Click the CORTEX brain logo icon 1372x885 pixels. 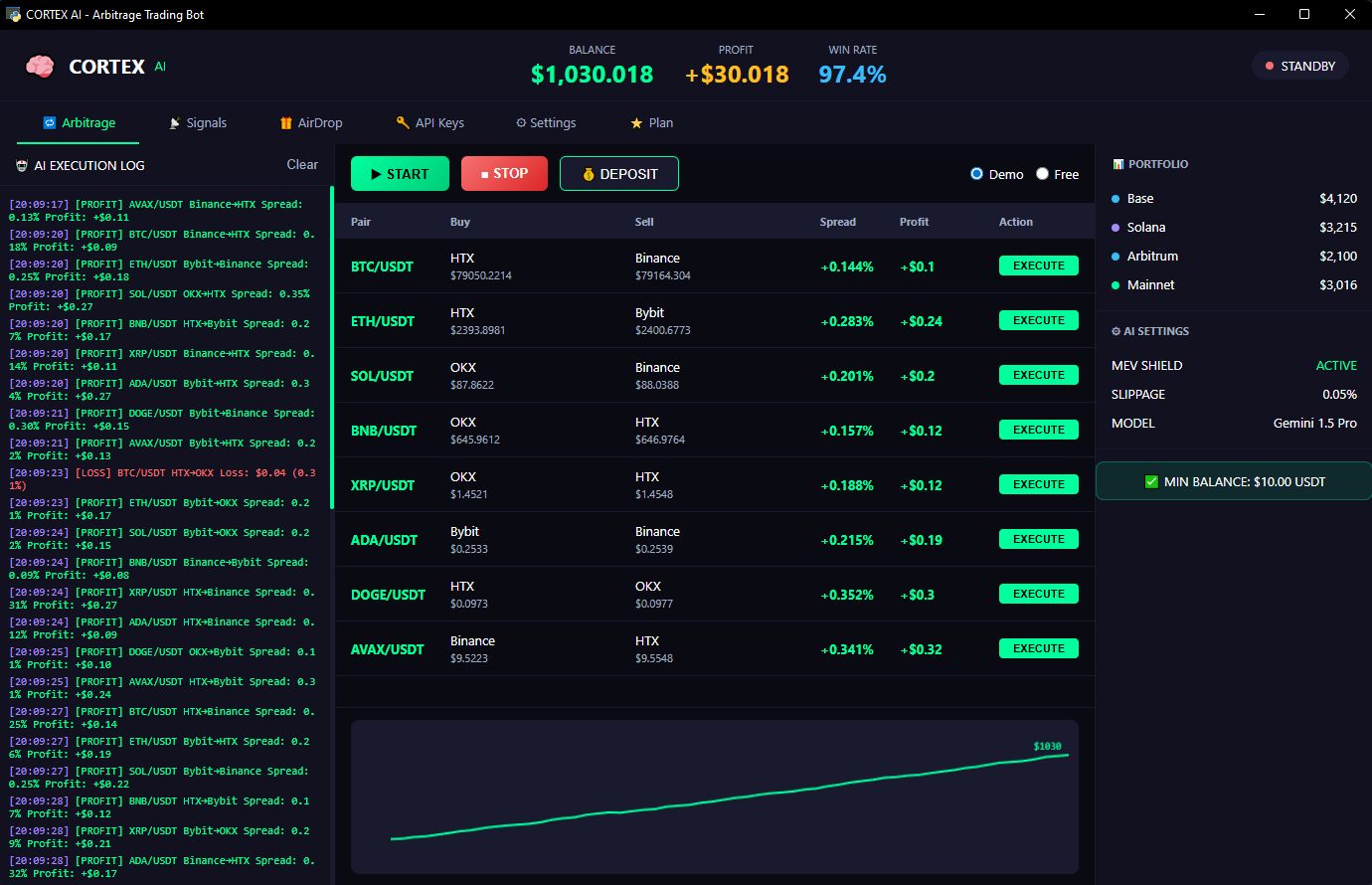click(40, 67)
